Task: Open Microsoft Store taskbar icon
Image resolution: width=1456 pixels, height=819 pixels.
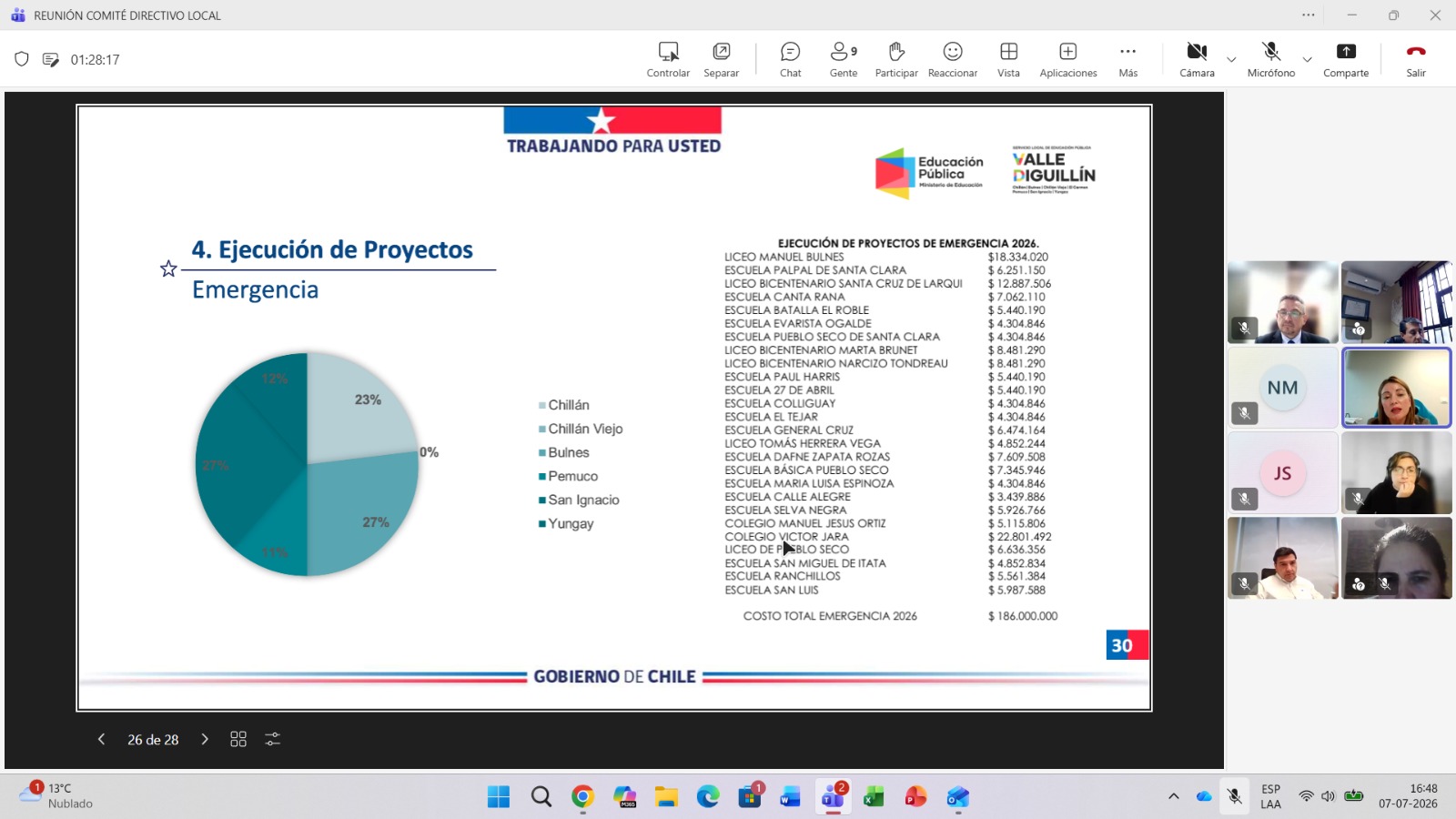Action: (x=750, y=797)
